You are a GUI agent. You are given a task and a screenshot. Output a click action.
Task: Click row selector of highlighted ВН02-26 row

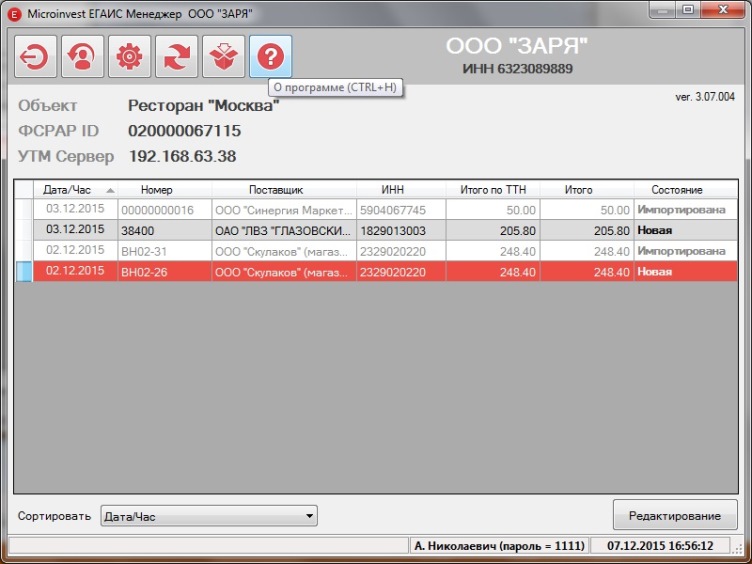click(24, 271)
